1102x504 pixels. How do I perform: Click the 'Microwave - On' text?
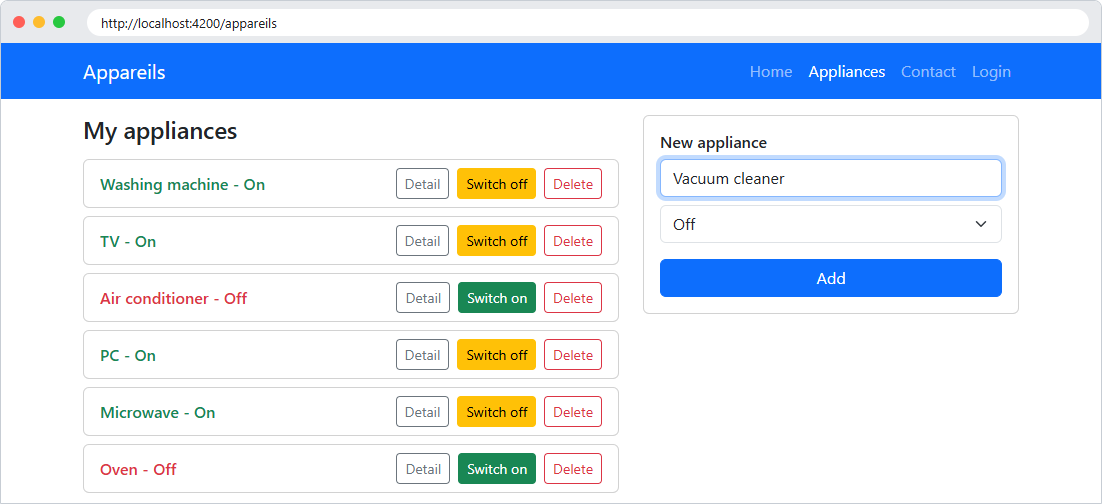158,413
